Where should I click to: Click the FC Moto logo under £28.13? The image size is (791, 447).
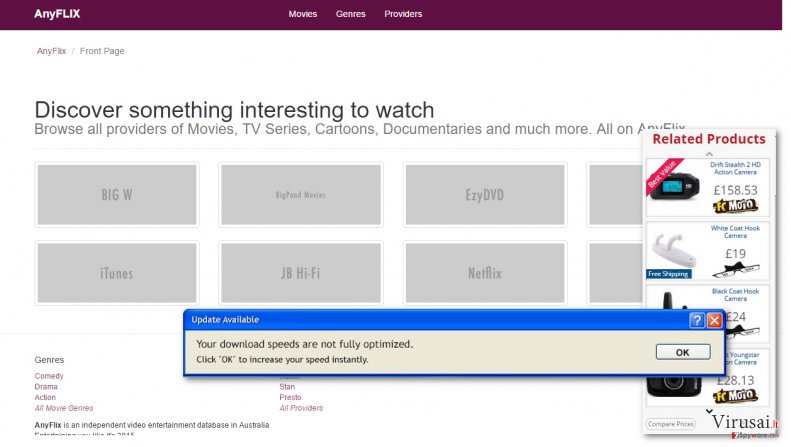736,396
